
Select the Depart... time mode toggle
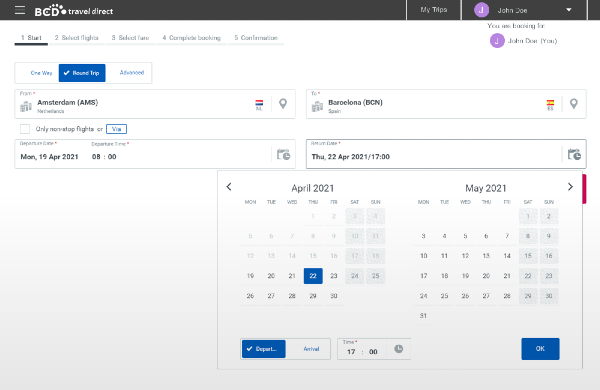tap(264, 349)
